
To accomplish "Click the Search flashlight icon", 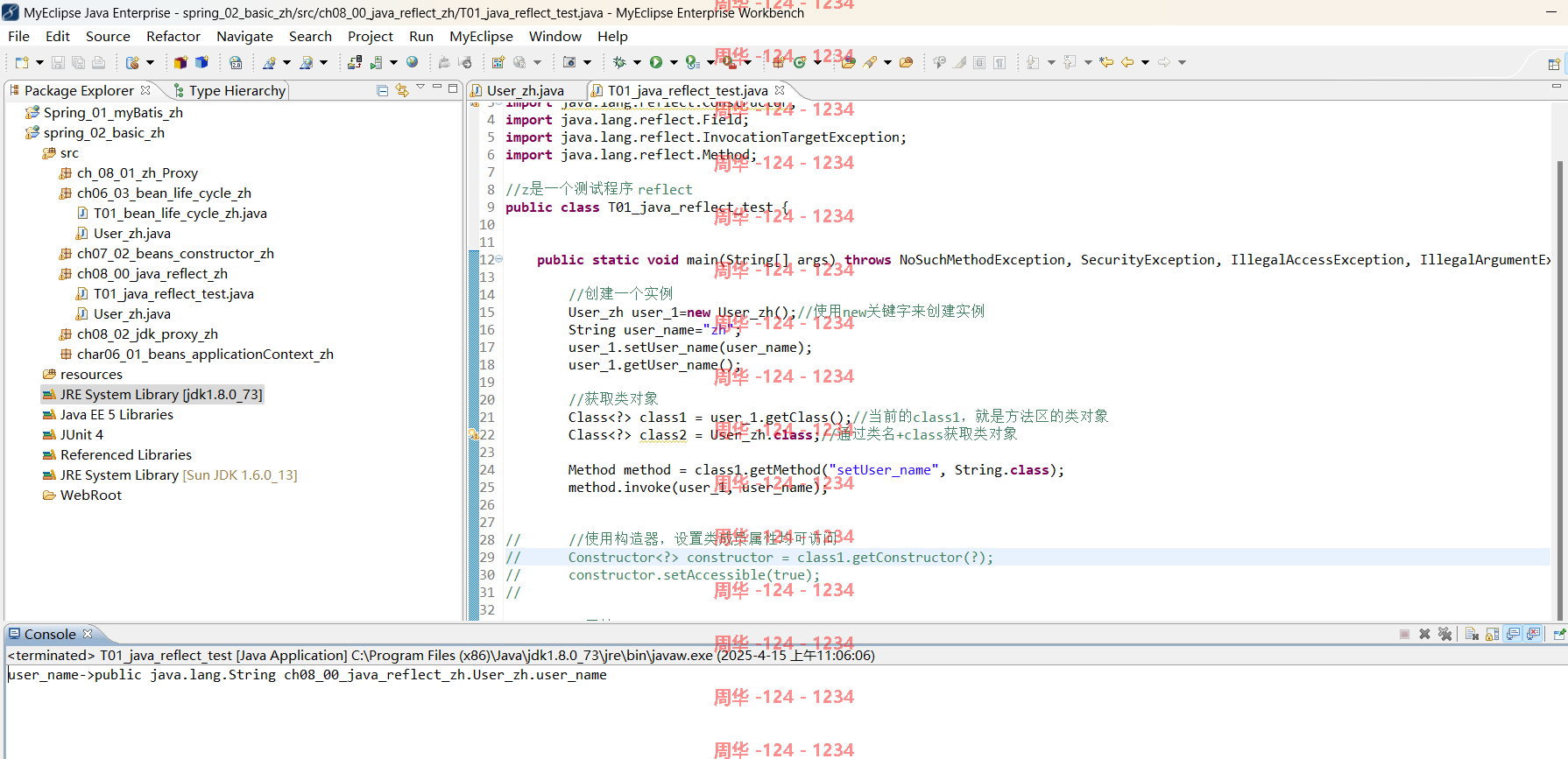I will 870,62.
